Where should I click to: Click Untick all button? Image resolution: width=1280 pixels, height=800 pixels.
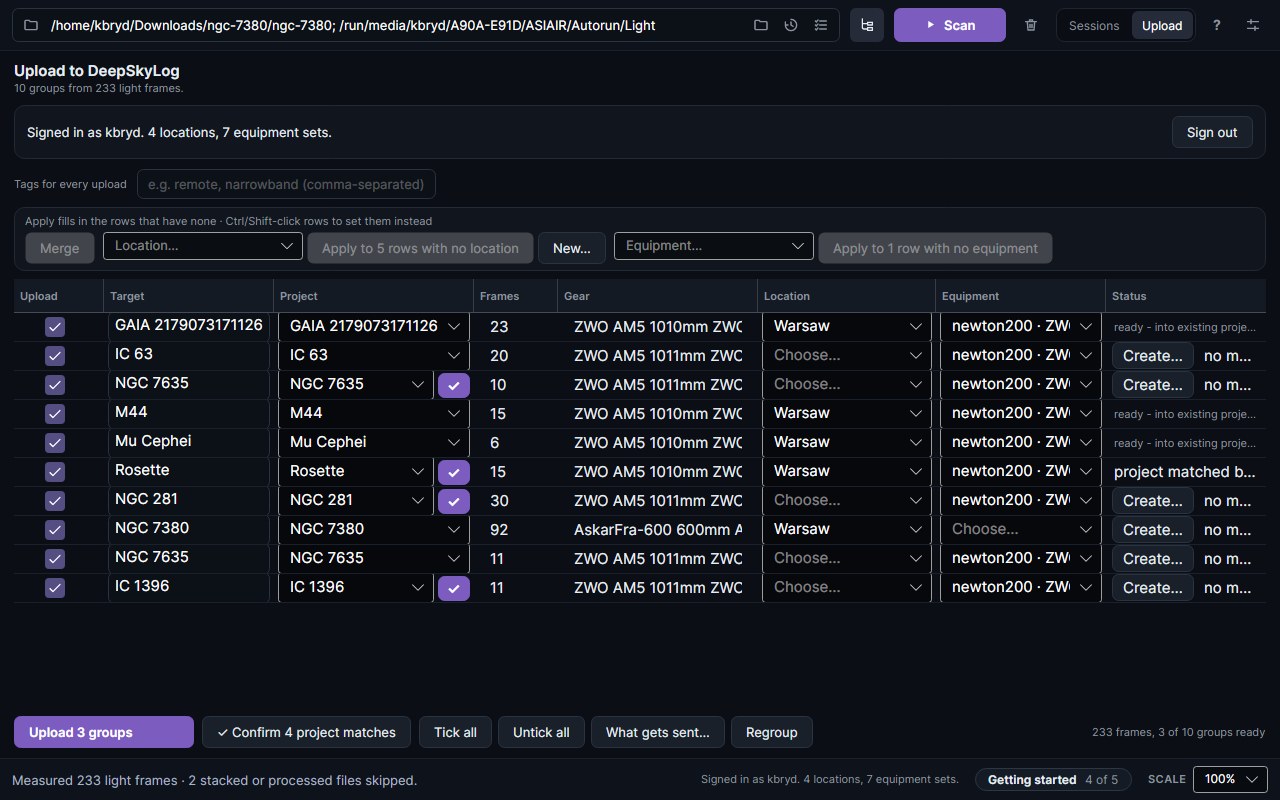pos(541,732)
